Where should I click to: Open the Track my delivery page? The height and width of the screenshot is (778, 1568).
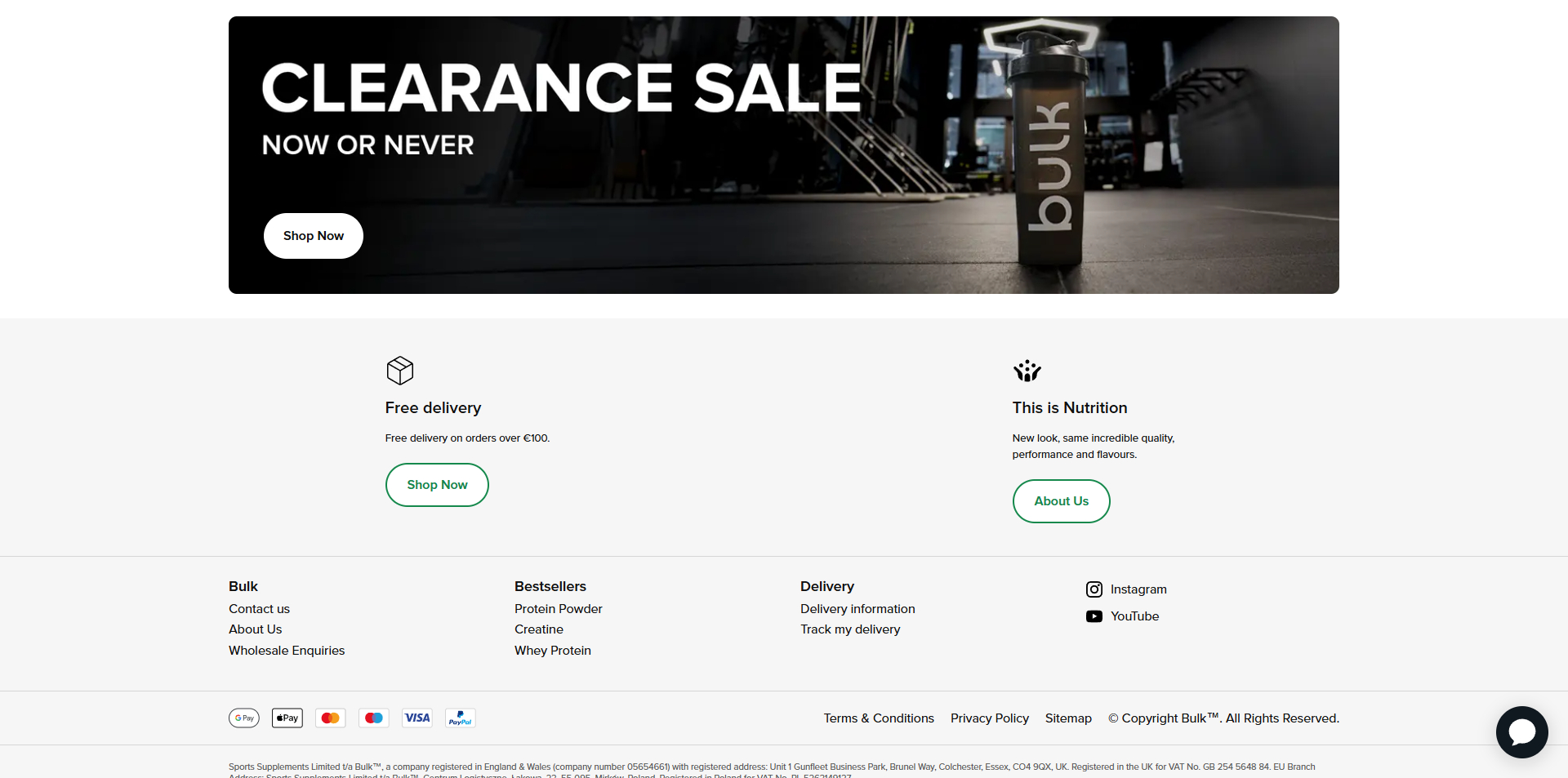tap(850, 629)
